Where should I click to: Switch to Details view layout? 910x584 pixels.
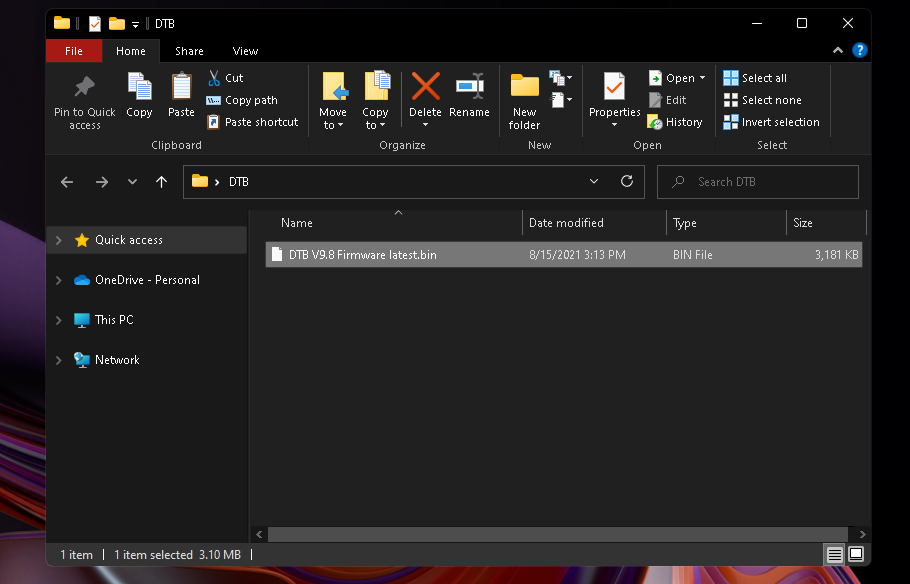click(x=834, y=554)
